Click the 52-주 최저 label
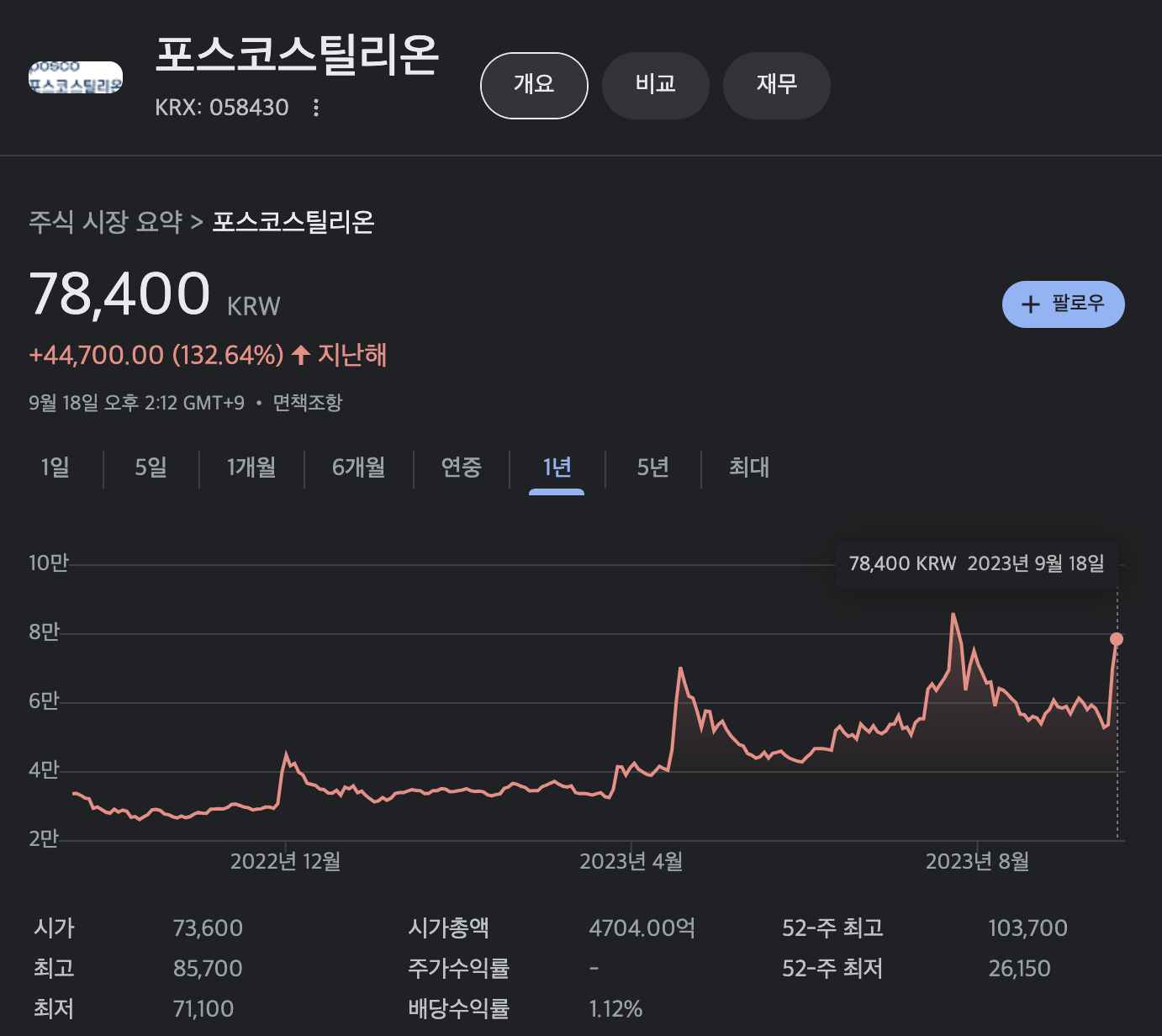1162x1036 pixels. coord(833,969)
